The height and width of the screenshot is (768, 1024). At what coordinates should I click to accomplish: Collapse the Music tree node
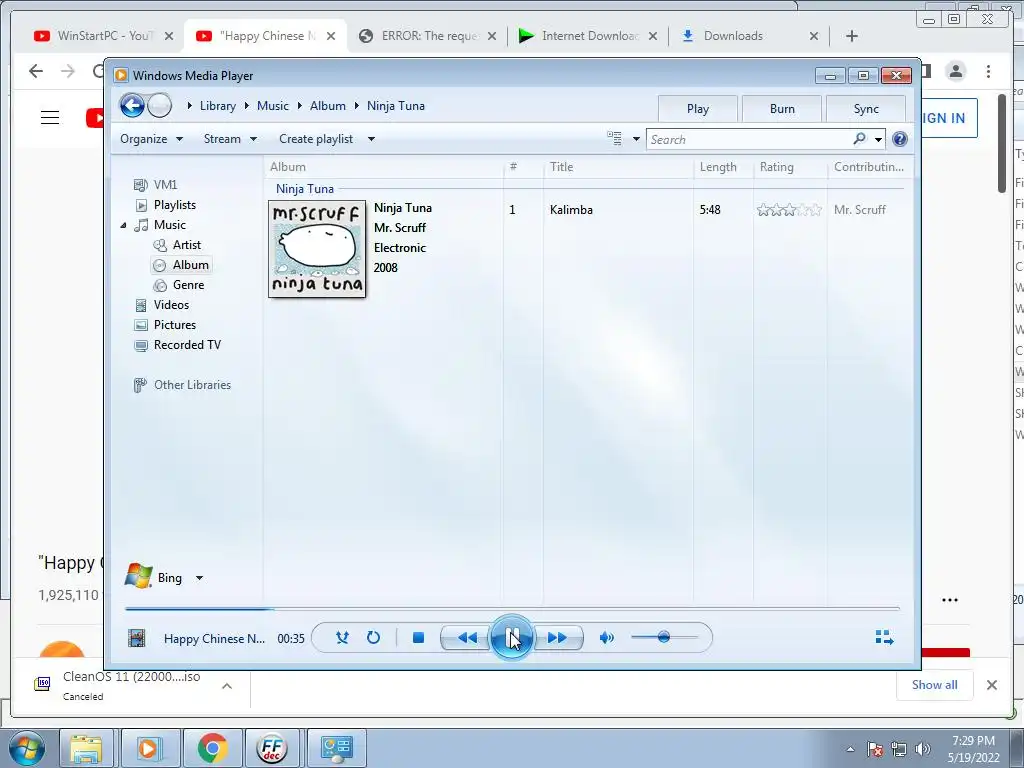(x=123, y=225)
